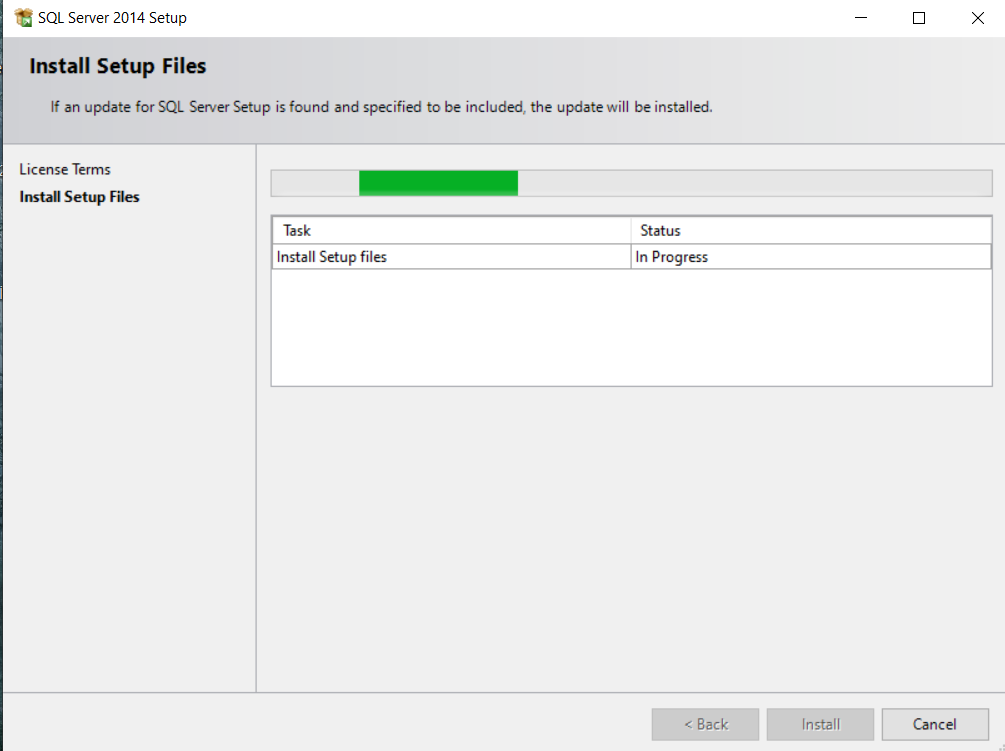Viewport: 1005px width, 751px height.
Task: Click the In Progress status cell
Action: 671,256
